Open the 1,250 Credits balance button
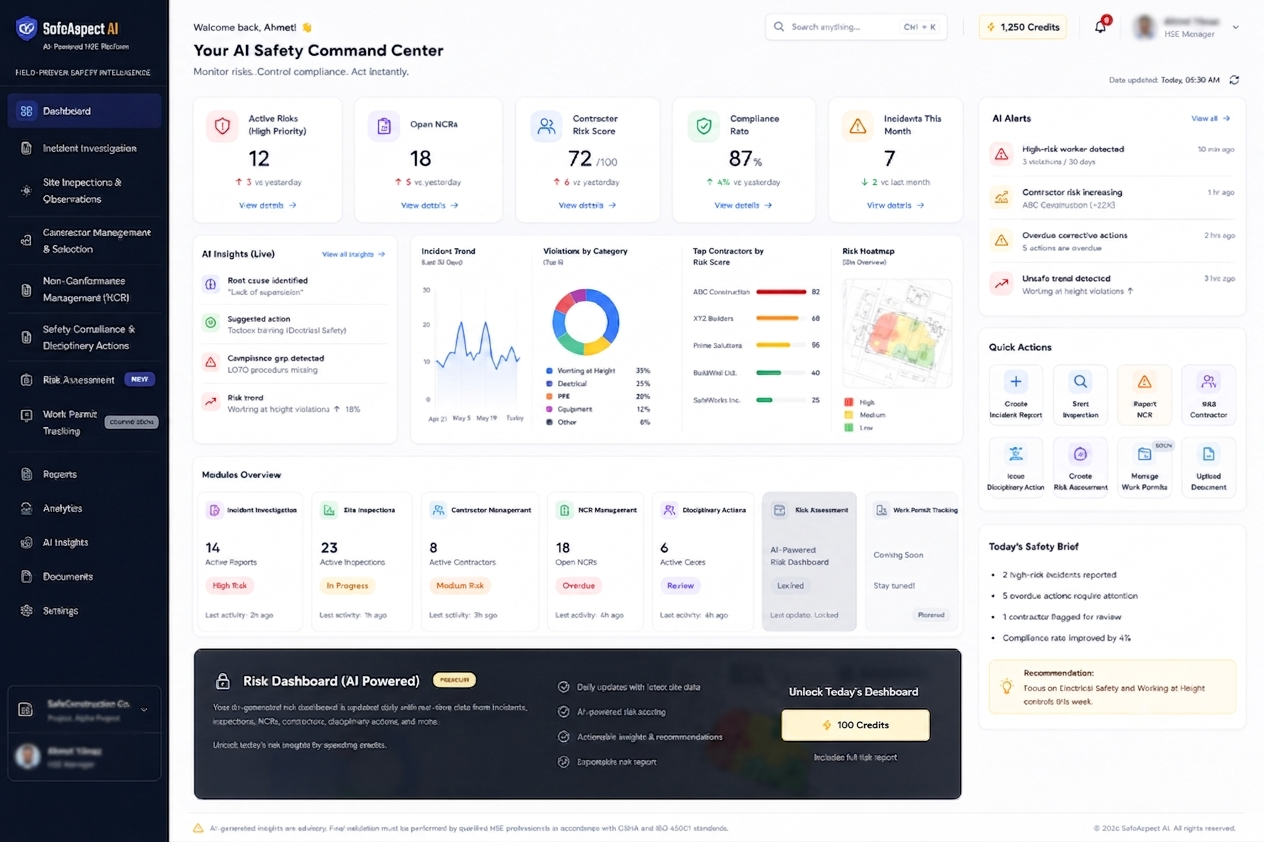Image resolution: width=1264 pixels, height=842 pixels. [x=1022, y=27]
